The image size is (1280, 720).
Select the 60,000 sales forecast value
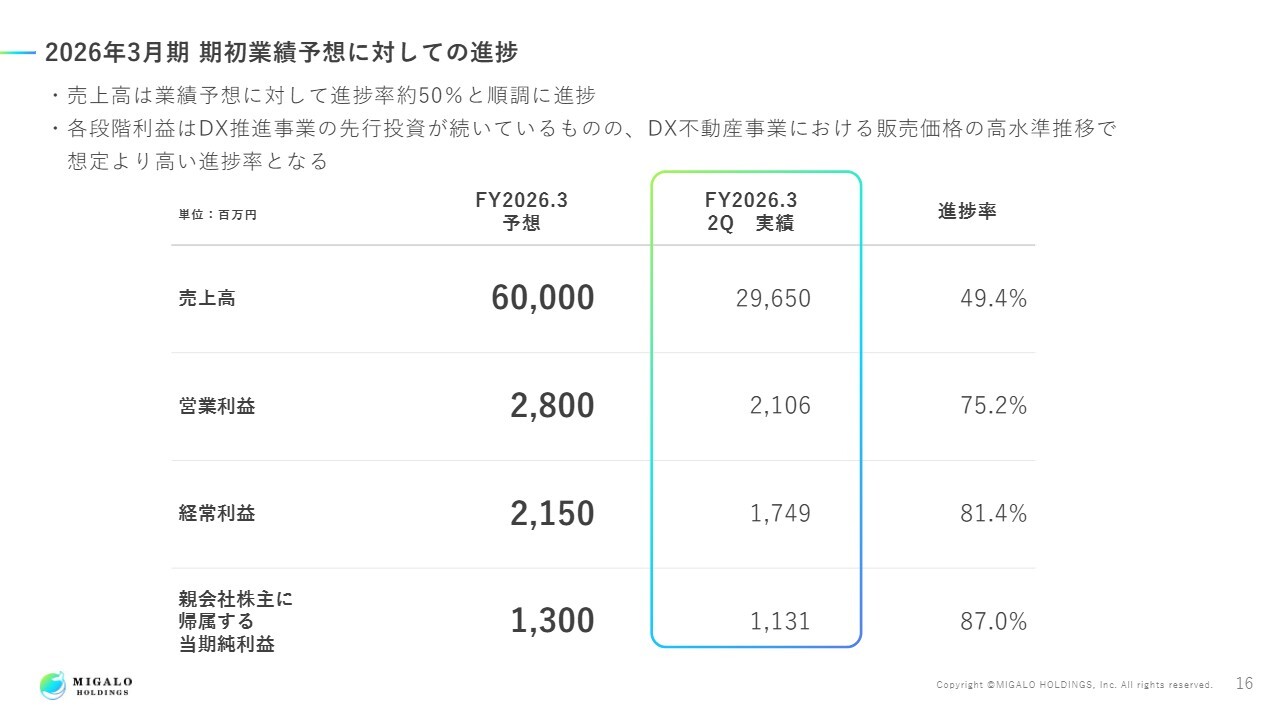pos(543,298)
